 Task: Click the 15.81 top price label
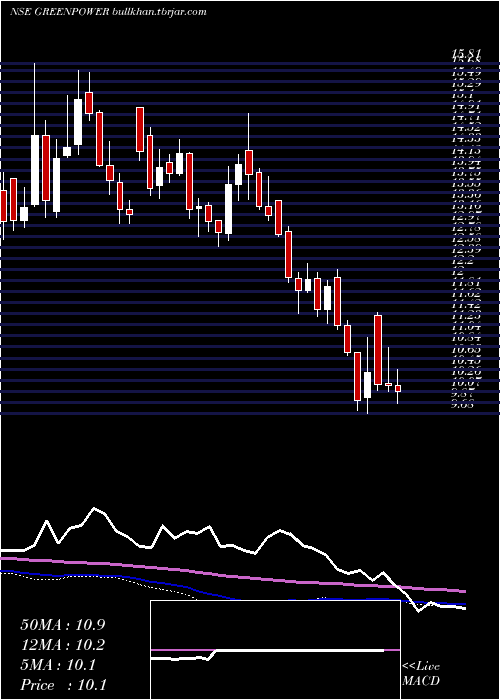(467, 54)
